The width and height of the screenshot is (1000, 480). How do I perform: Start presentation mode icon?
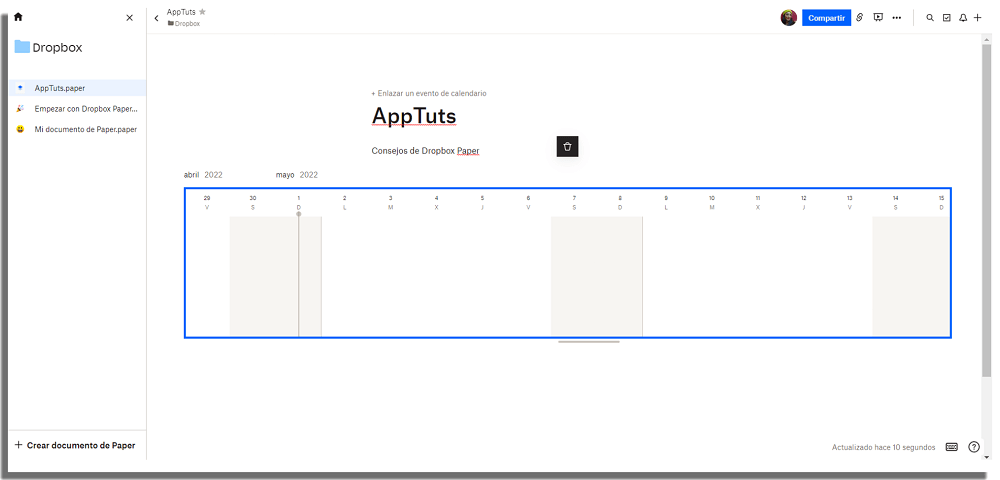(x=878, y=18)
